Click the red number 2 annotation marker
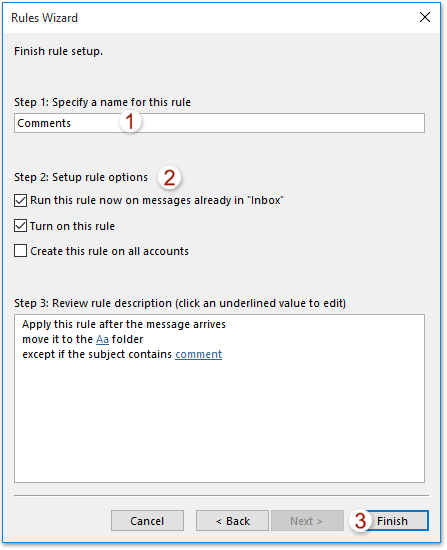447x550 pixels. tap(169, 178)
